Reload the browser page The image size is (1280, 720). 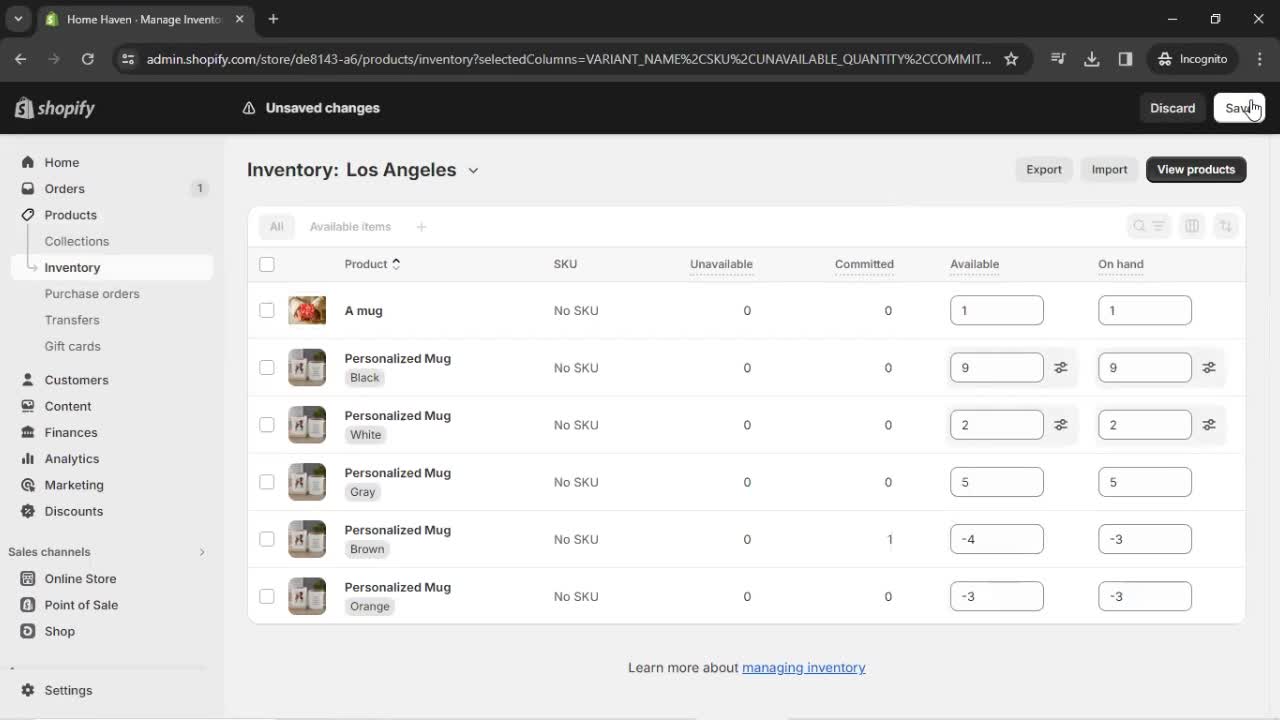[x=87, y=59]
